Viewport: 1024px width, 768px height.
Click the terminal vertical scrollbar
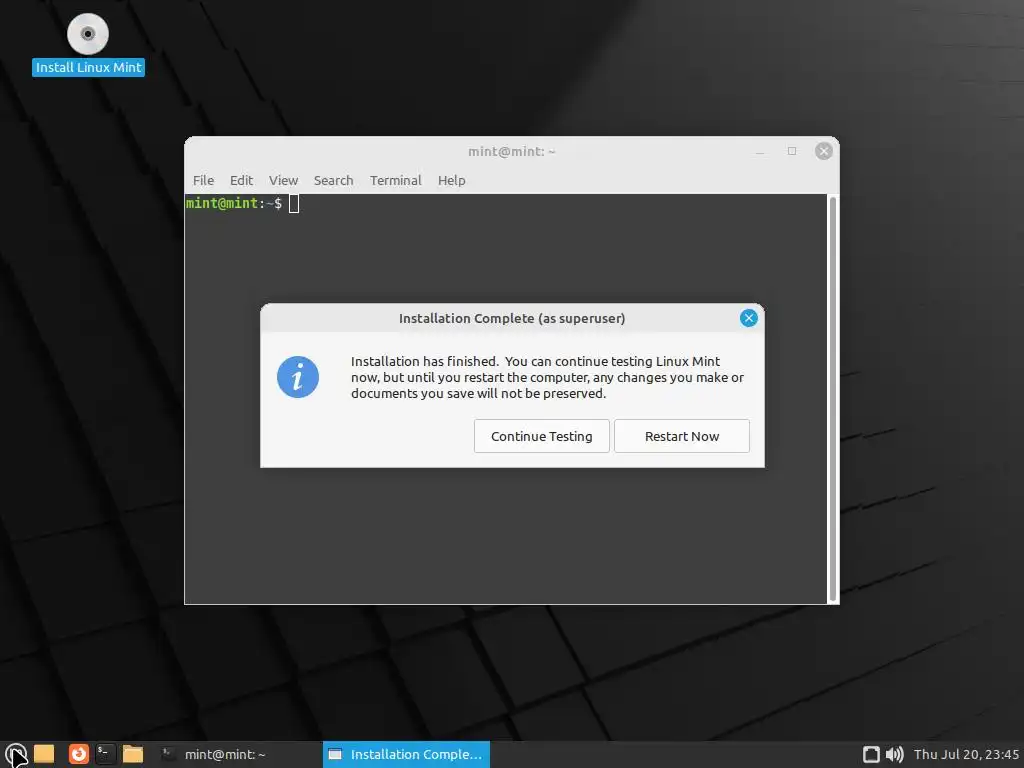[833, 398]
